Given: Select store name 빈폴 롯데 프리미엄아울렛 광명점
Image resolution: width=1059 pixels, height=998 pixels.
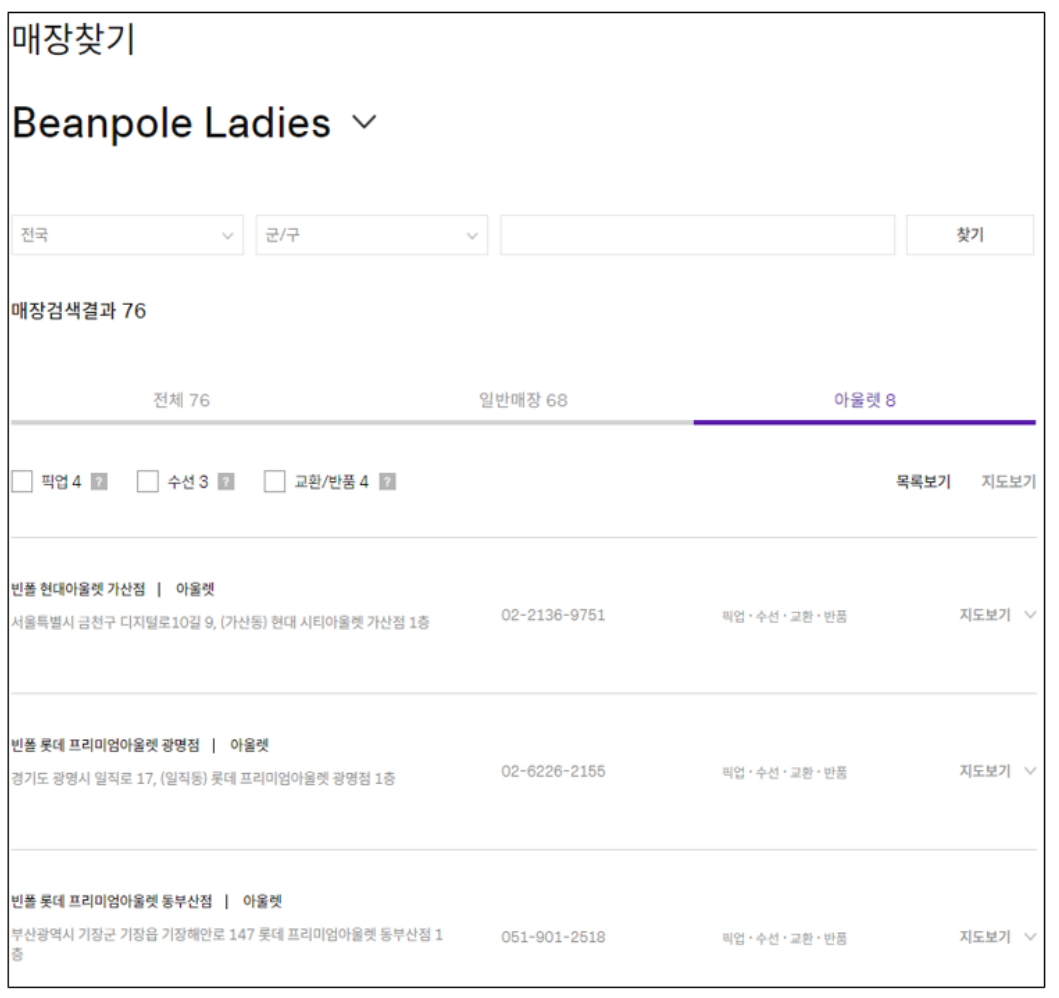Looking at the screenshot, I should (105, 745).
